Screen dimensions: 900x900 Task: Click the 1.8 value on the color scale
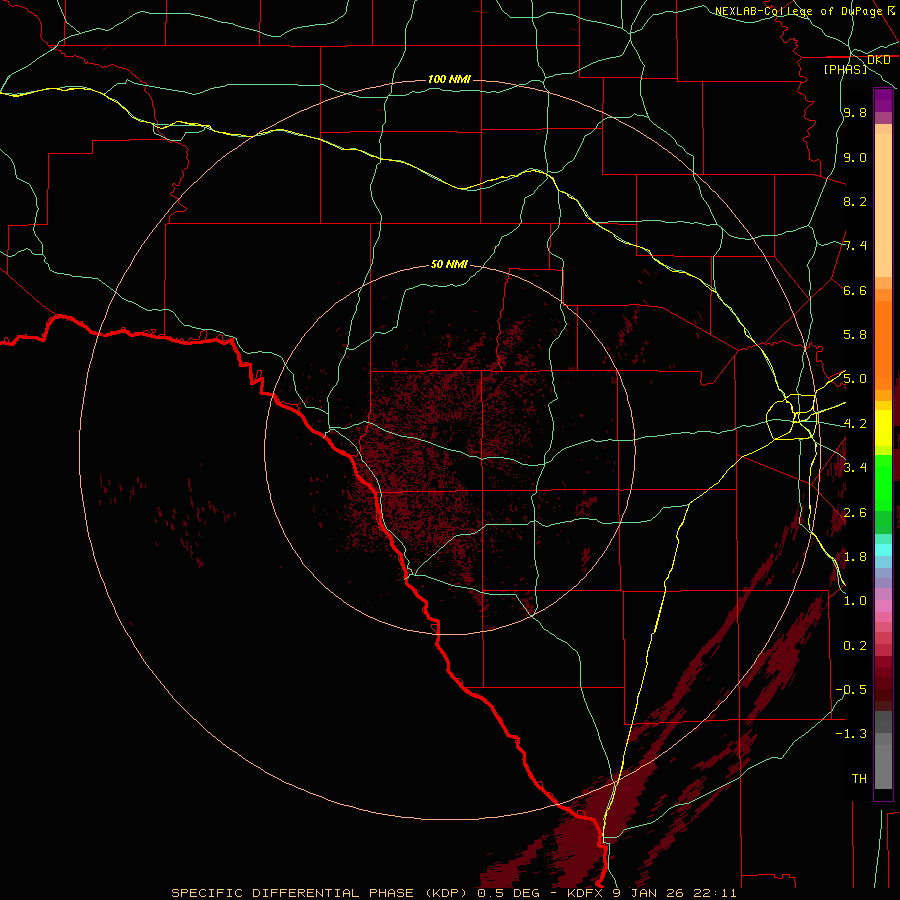click(855, 557)
